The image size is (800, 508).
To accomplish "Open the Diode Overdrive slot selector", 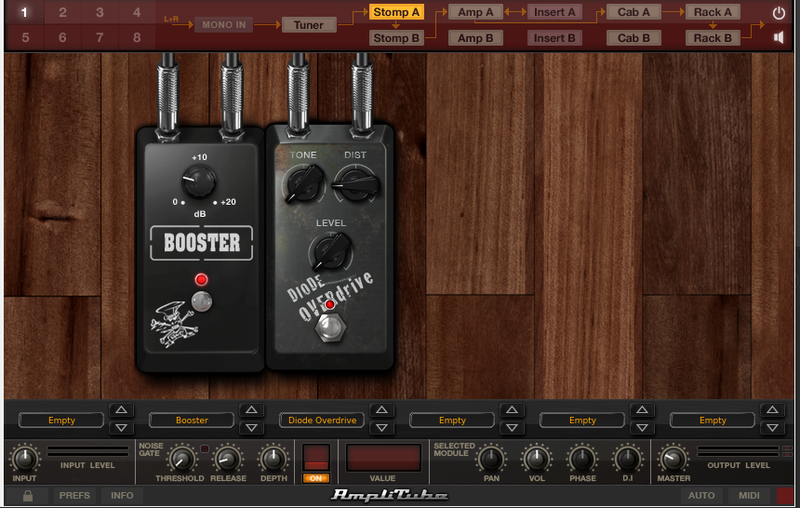I will pos(322,420).
